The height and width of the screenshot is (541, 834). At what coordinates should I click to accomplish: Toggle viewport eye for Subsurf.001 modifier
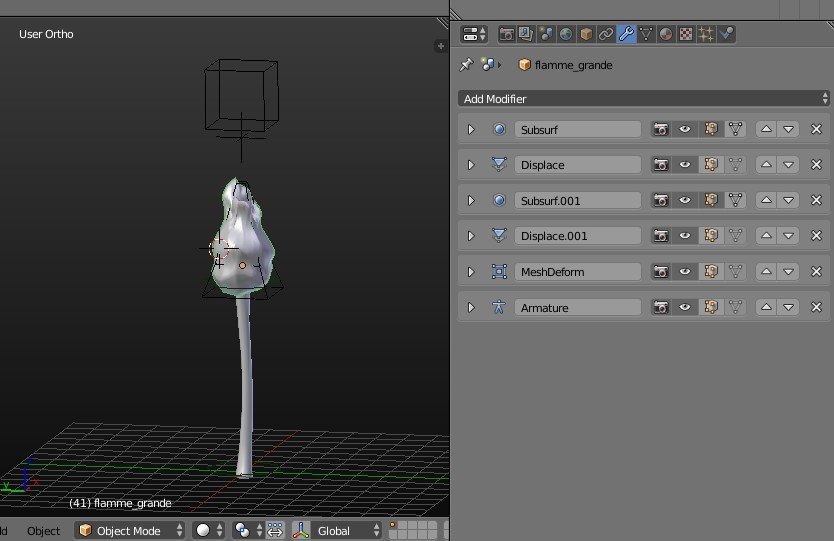pos(685,201)
